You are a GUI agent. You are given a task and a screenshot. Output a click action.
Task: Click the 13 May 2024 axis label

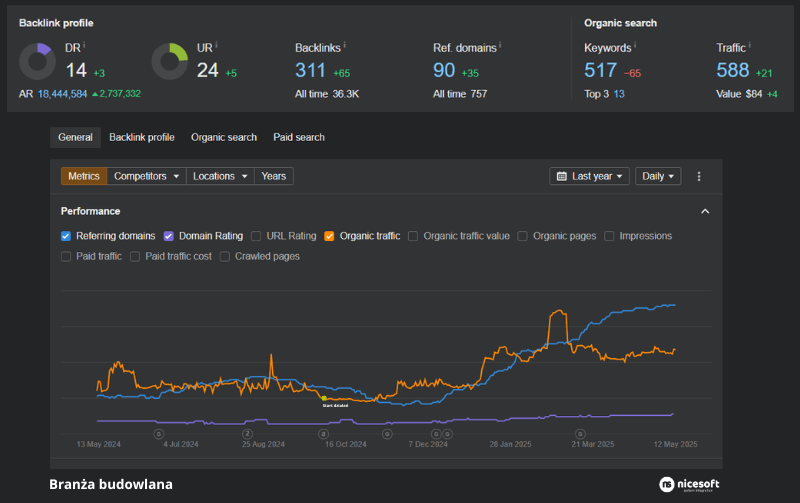(x=98, y=444)
